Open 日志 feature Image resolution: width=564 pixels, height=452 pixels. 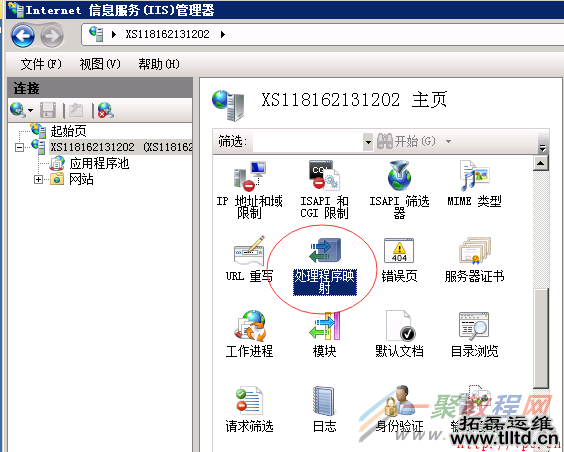pos(324,409)
